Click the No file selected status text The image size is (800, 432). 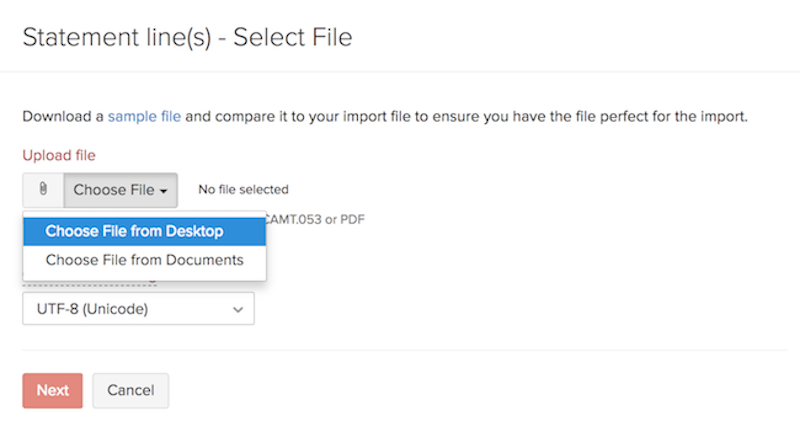(x=243, y=189)
